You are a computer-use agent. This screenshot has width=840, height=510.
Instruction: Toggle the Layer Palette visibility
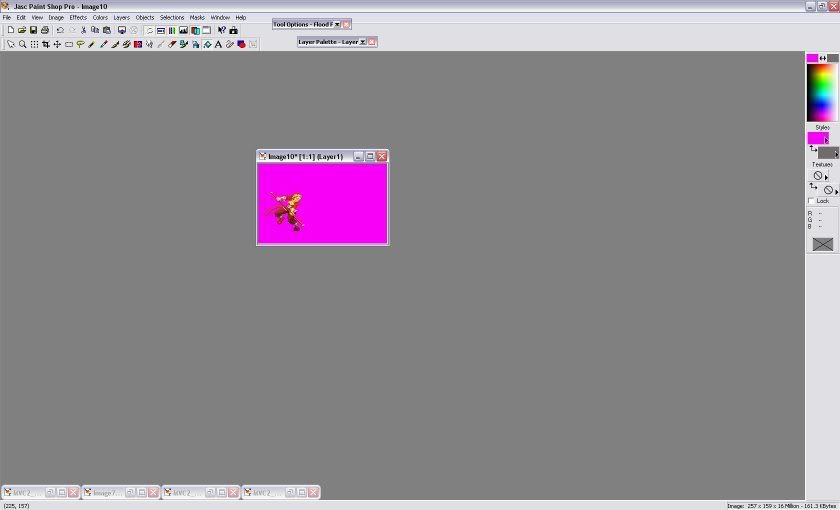tap(196, 31)
